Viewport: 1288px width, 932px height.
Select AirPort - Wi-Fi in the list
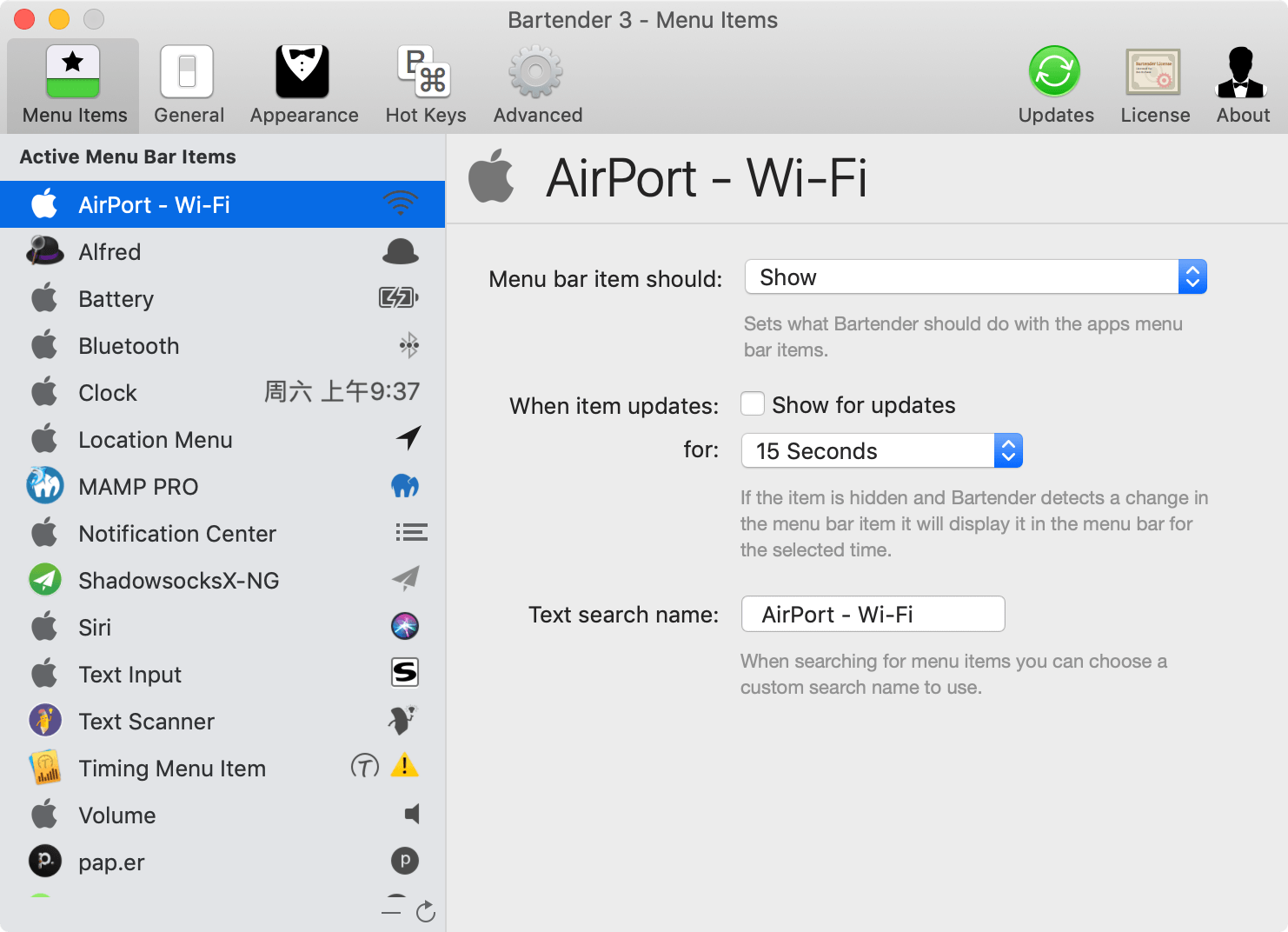[x=222, y=204]
